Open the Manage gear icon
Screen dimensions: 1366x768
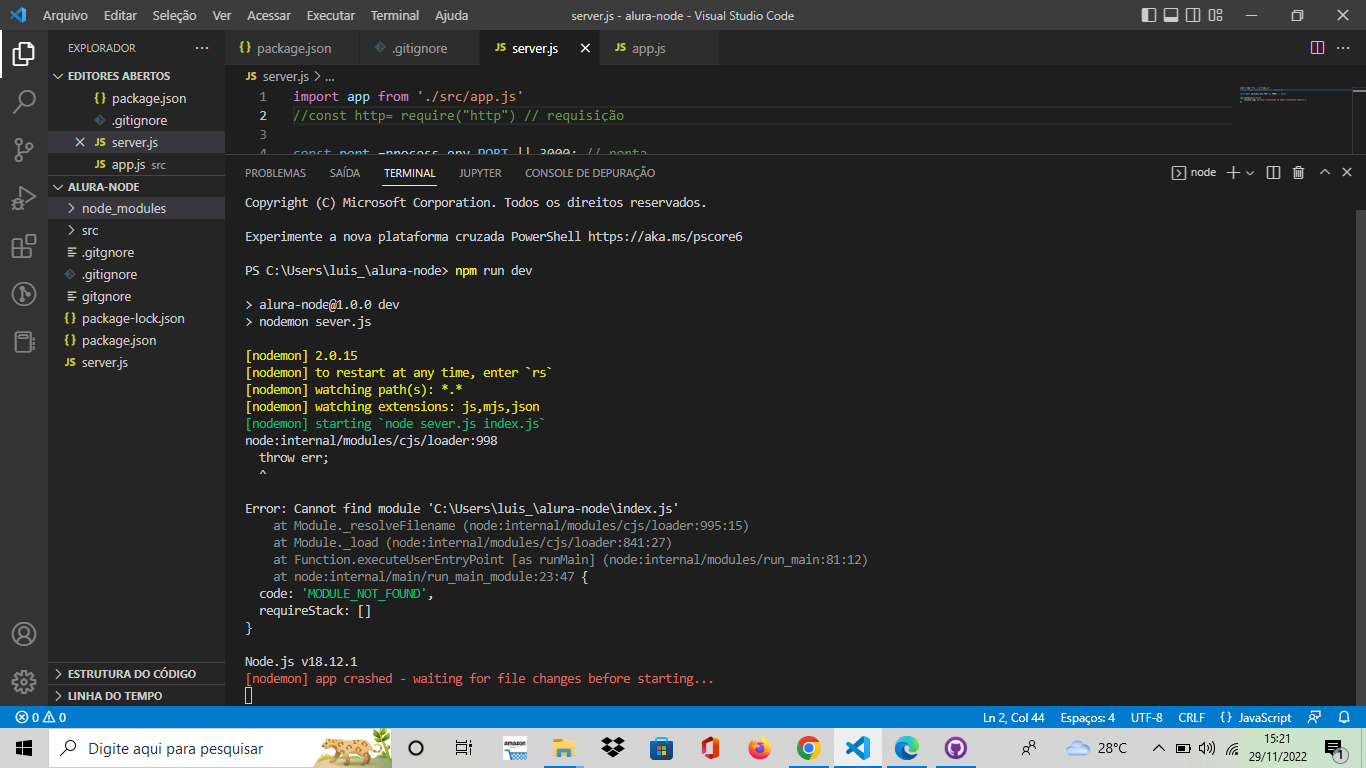pyautogui.click(x=24, y=682)
